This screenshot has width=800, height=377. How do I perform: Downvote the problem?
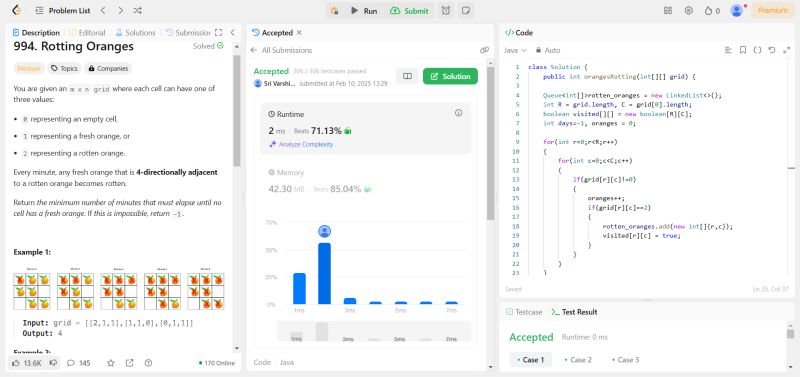(x=53, y=363)
